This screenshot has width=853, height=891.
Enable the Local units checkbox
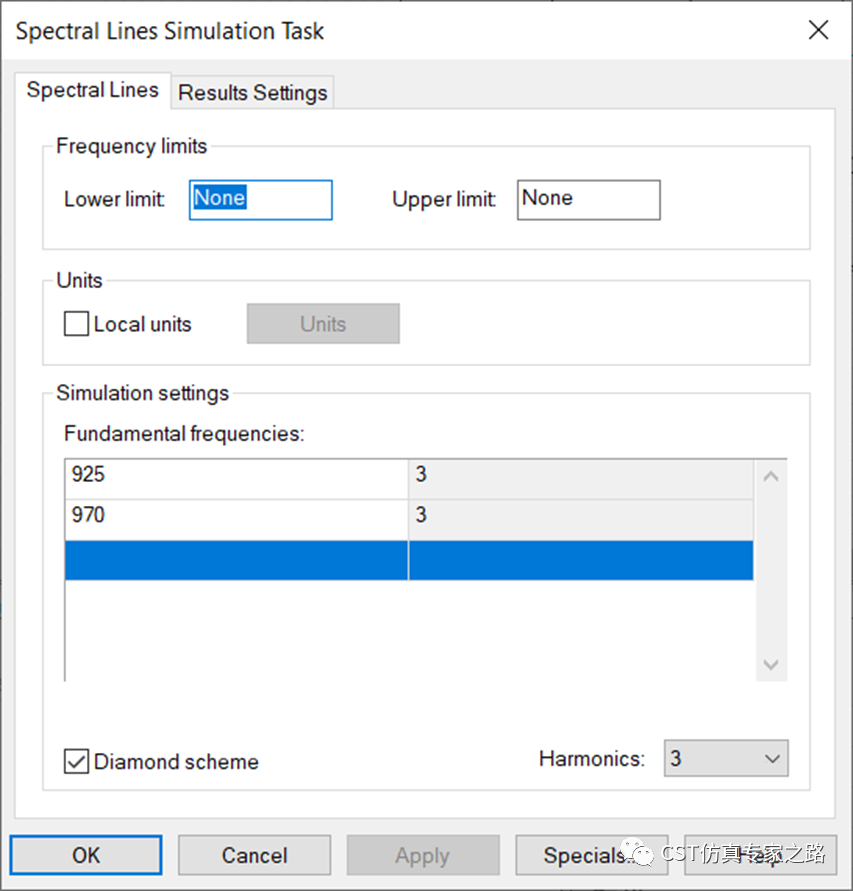tap(76, 324)
